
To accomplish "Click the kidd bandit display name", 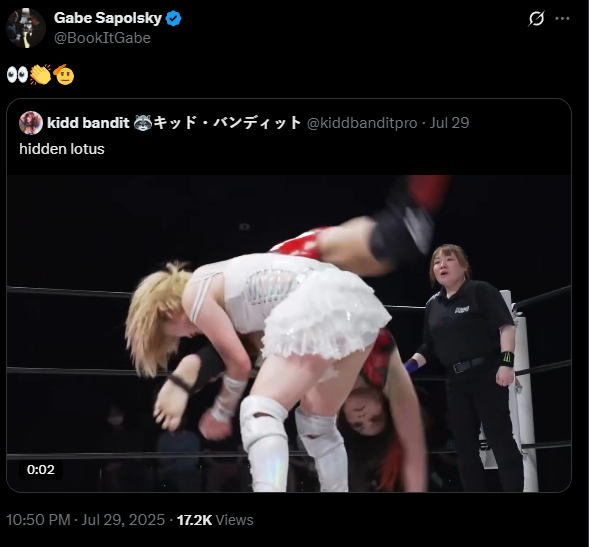I will pos(88,123).
